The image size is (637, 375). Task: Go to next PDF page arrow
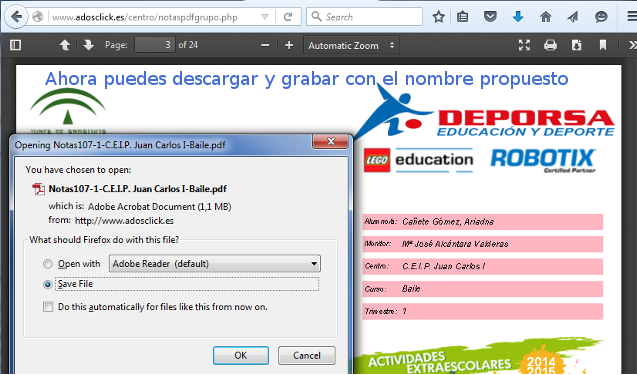(x=88, y=45)
